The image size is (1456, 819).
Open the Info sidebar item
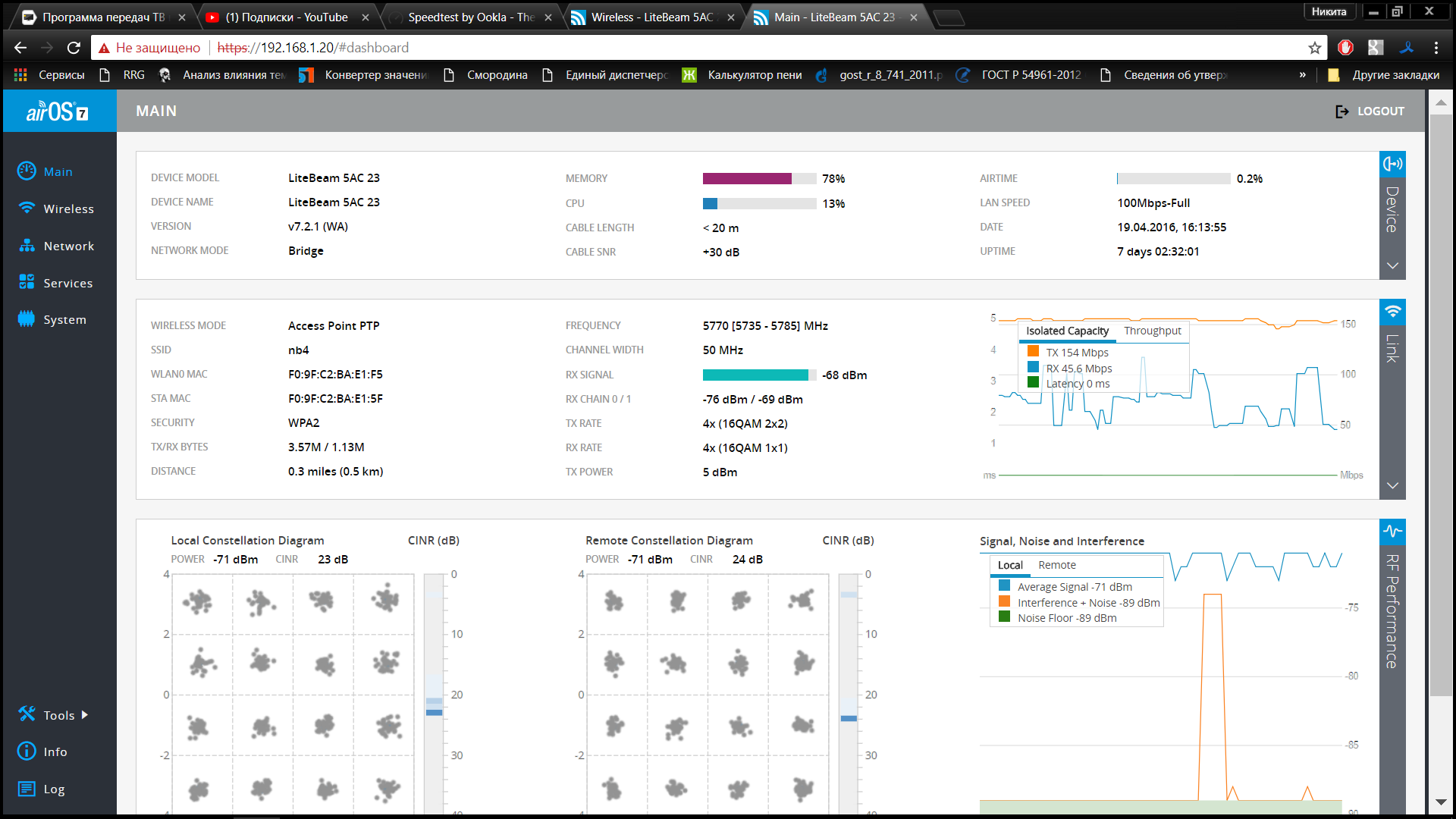[42, 752]
